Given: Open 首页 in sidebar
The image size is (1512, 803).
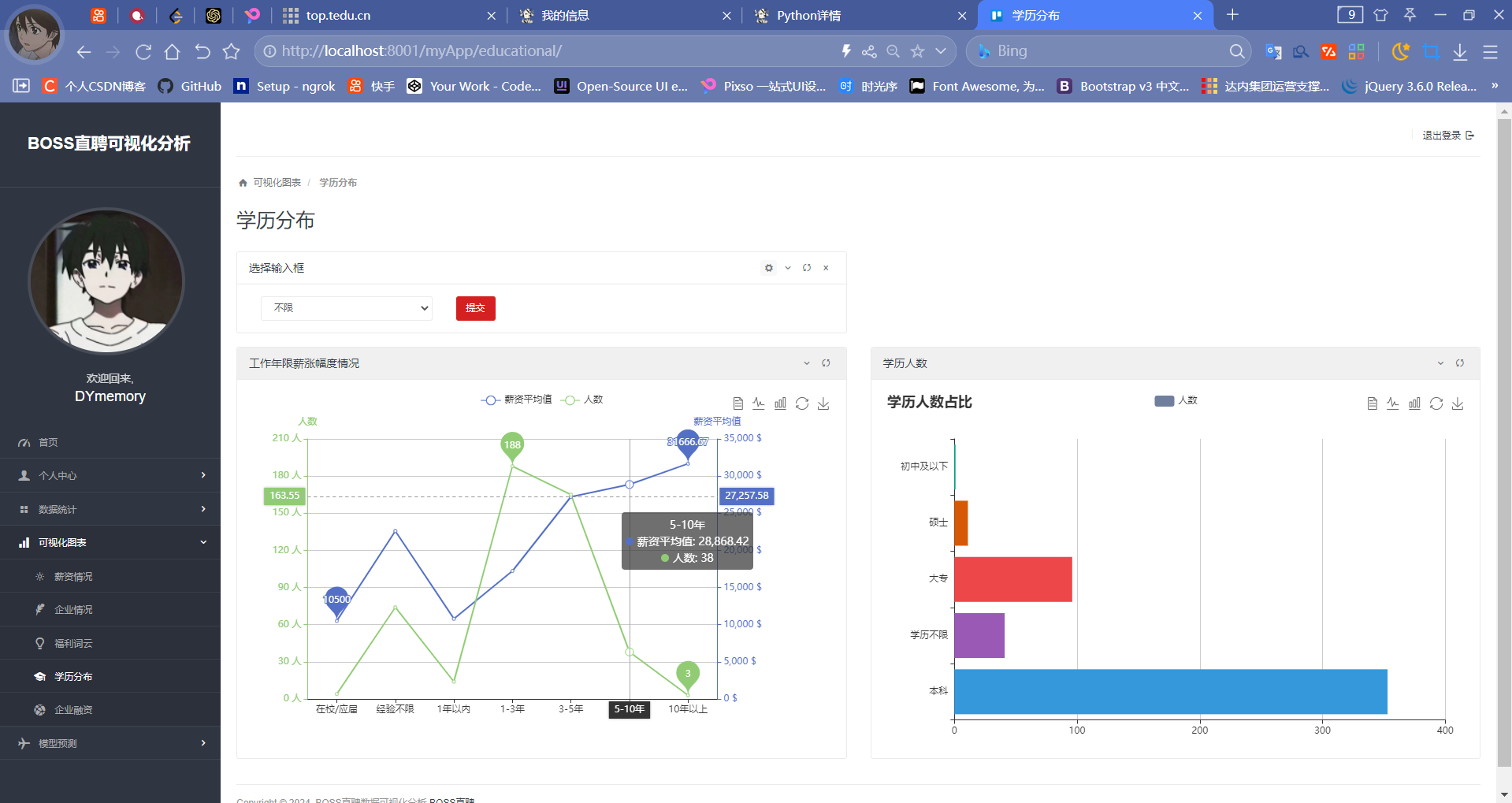Looking at the screenshot, I should point(110,443).
